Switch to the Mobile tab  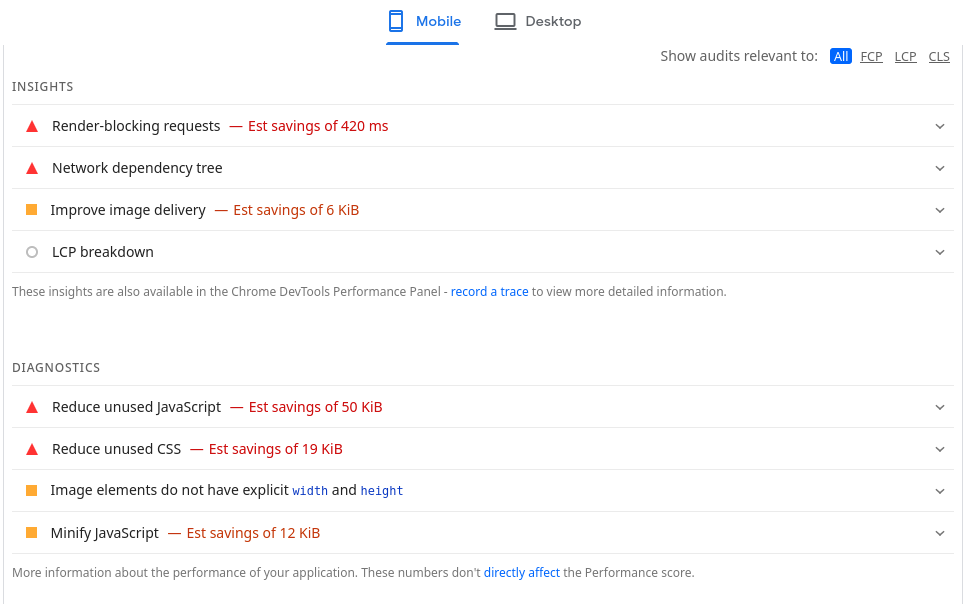(x=423, y=22)
